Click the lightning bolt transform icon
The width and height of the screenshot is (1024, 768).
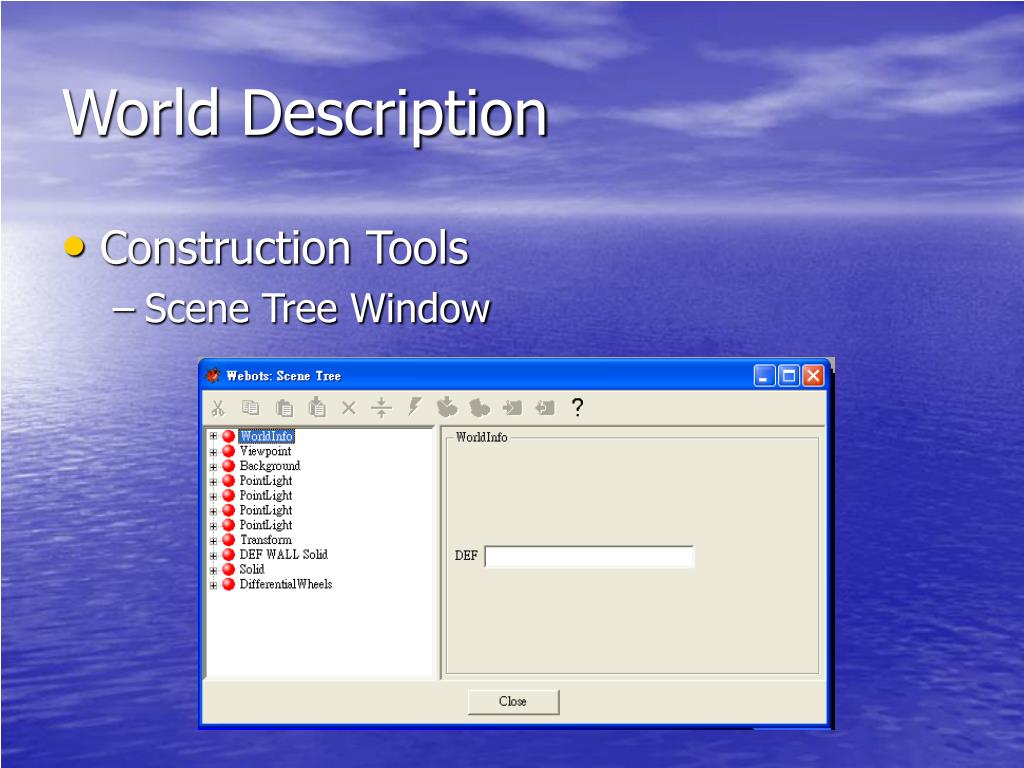414,406
